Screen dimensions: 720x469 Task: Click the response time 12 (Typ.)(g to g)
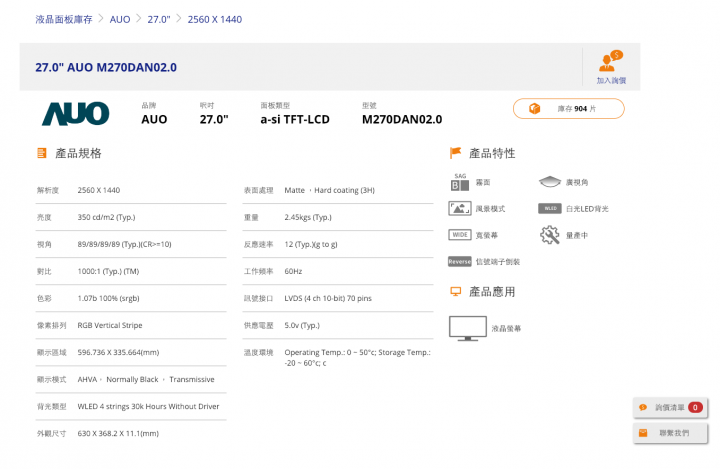pyautogui.click(x=311, y=244)
